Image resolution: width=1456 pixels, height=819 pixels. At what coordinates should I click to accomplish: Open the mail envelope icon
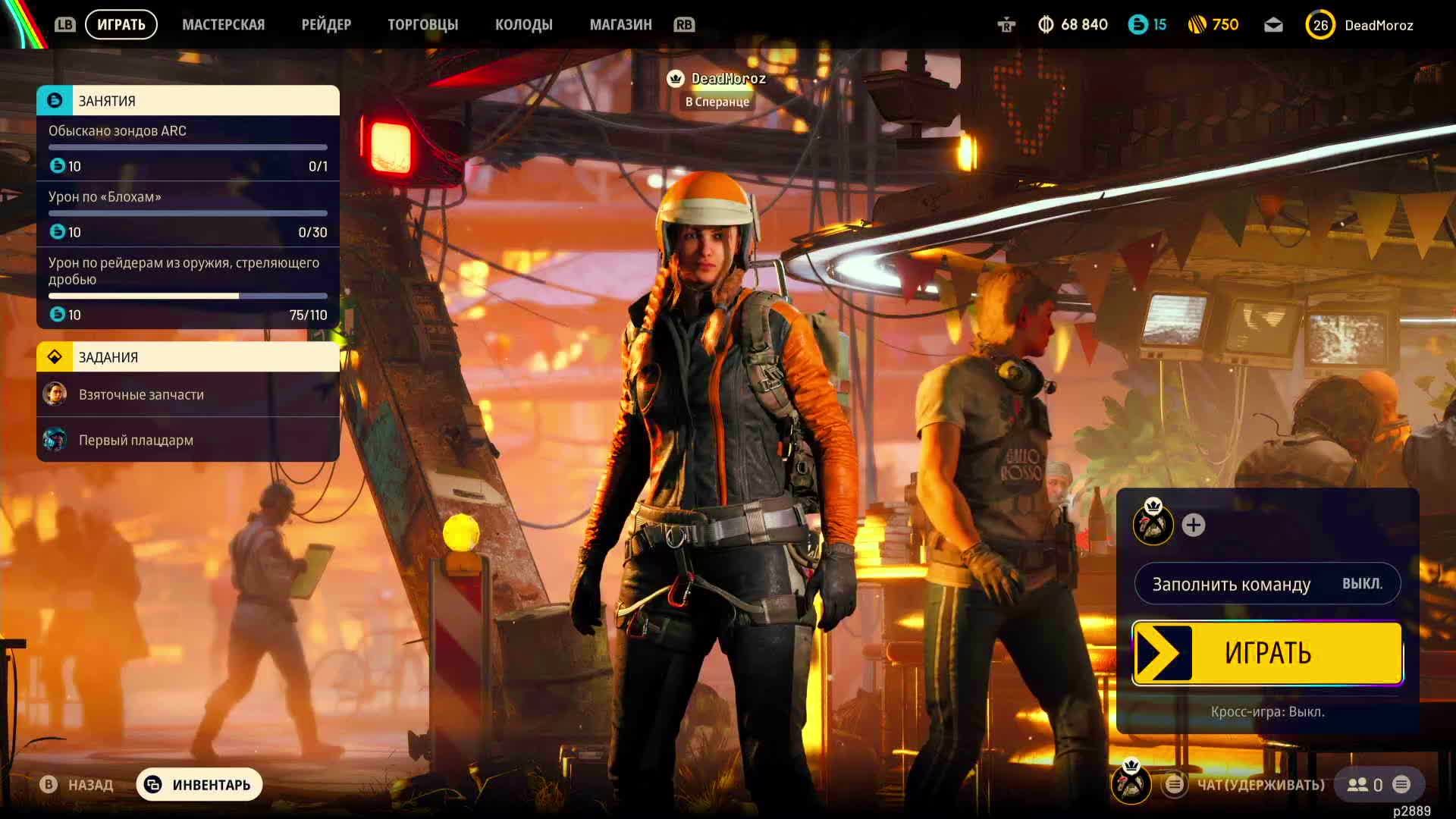(1273, 25)
